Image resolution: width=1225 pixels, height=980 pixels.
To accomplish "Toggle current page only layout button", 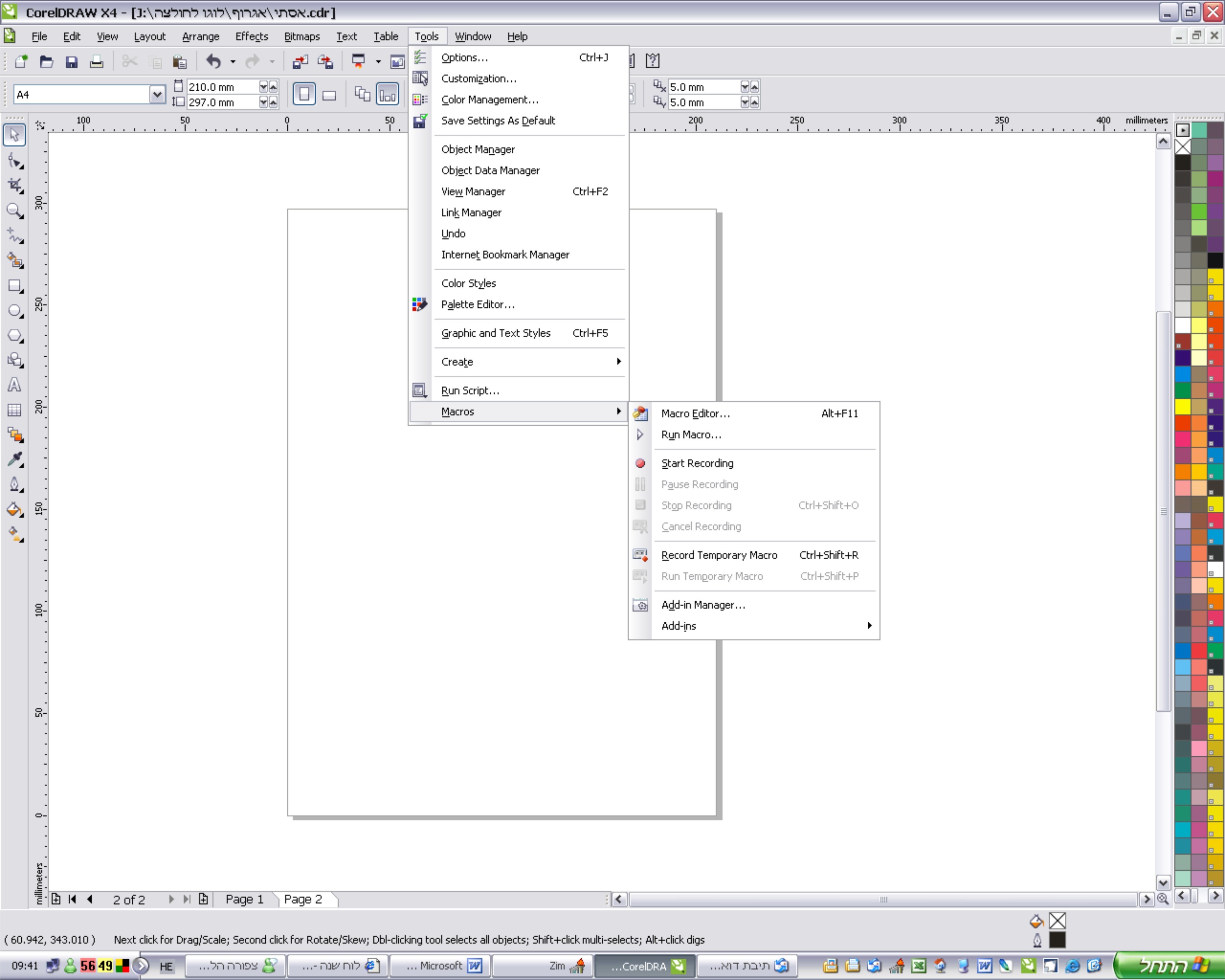I will (387, 94).
